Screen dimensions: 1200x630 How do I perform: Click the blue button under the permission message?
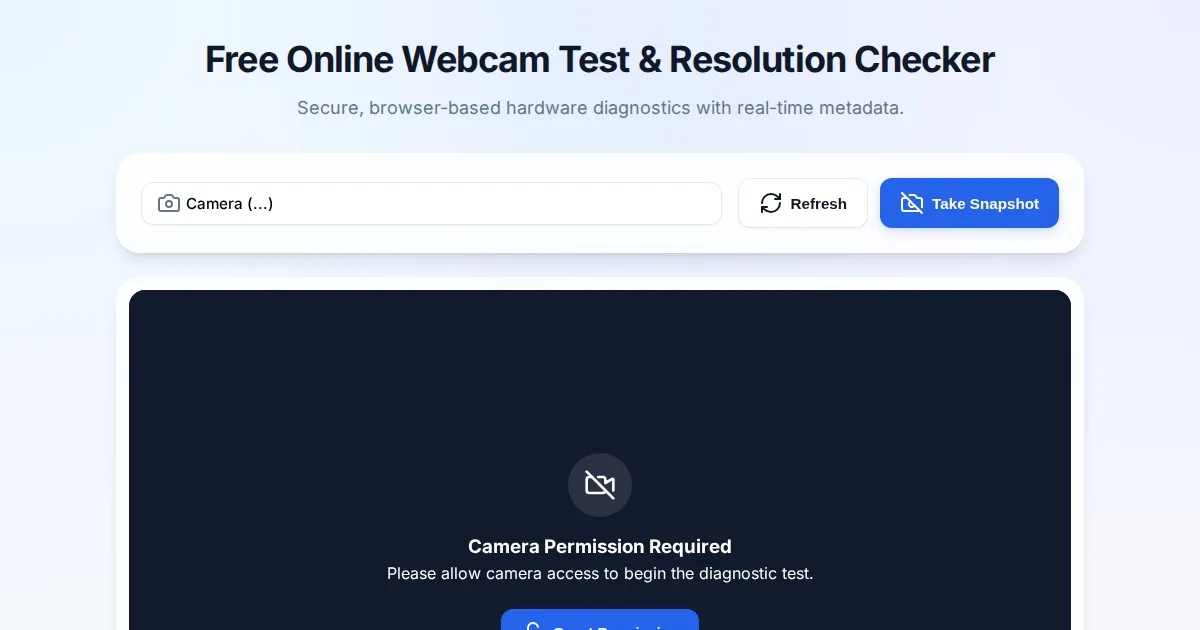(600, 620)
